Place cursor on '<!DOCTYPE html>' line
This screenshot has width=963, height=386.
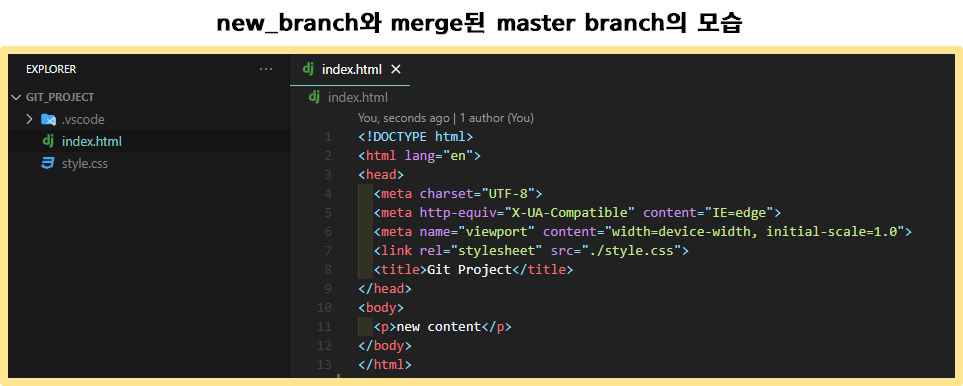tap(416, 136)
